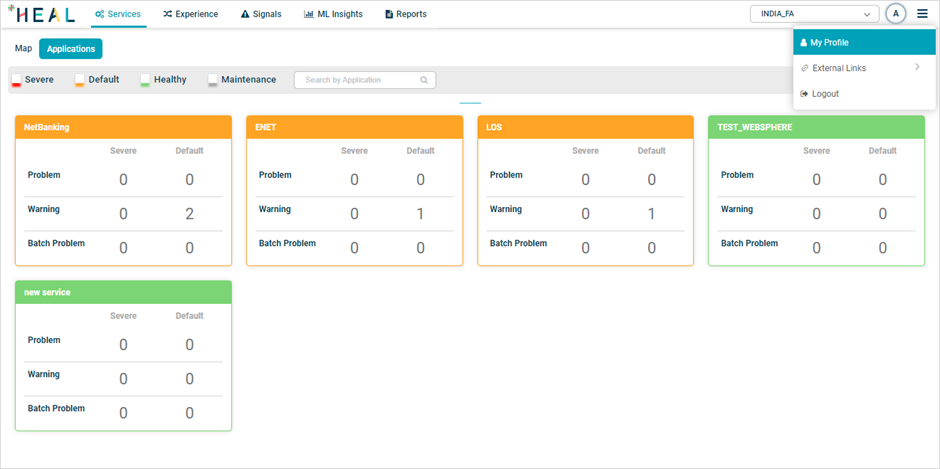Open the INDIA_FA account dropdown
The height and width of the screenshot is (469, 940).
pos(814,14)
